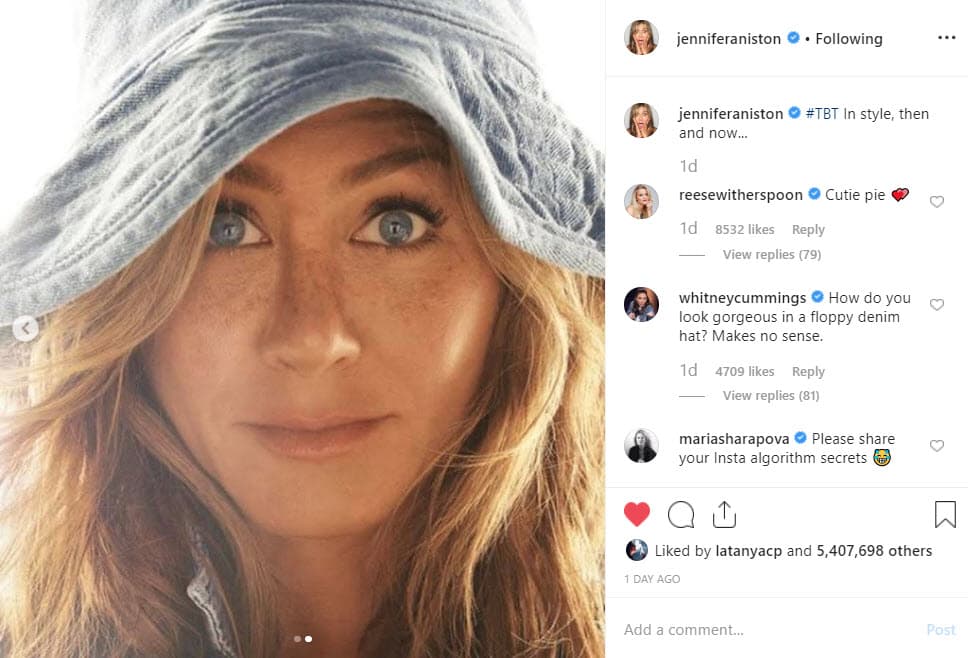This screenshot has width=968, height=658.
Task: Click the comment speech bubble icon
Action: 681,514
